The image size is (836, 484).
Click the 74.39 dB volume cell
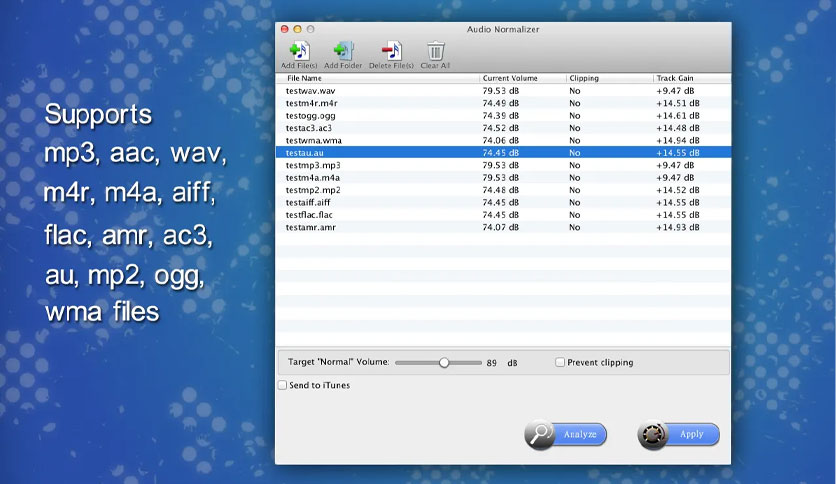click(501, 116)
